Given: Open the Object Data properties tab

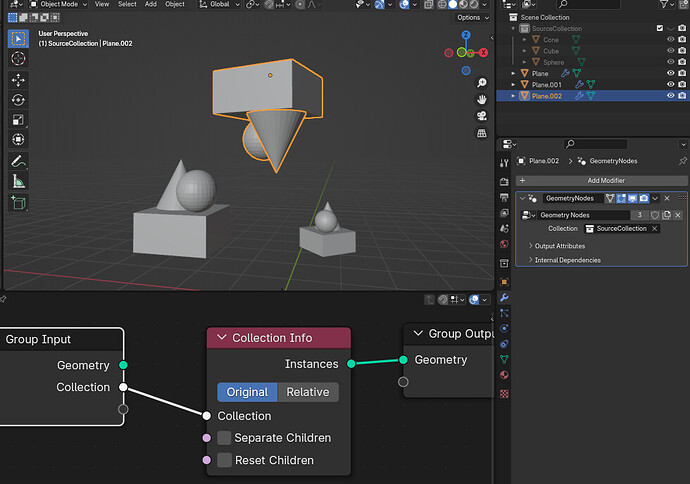Looking at the screenshot, I should point(504,359).
